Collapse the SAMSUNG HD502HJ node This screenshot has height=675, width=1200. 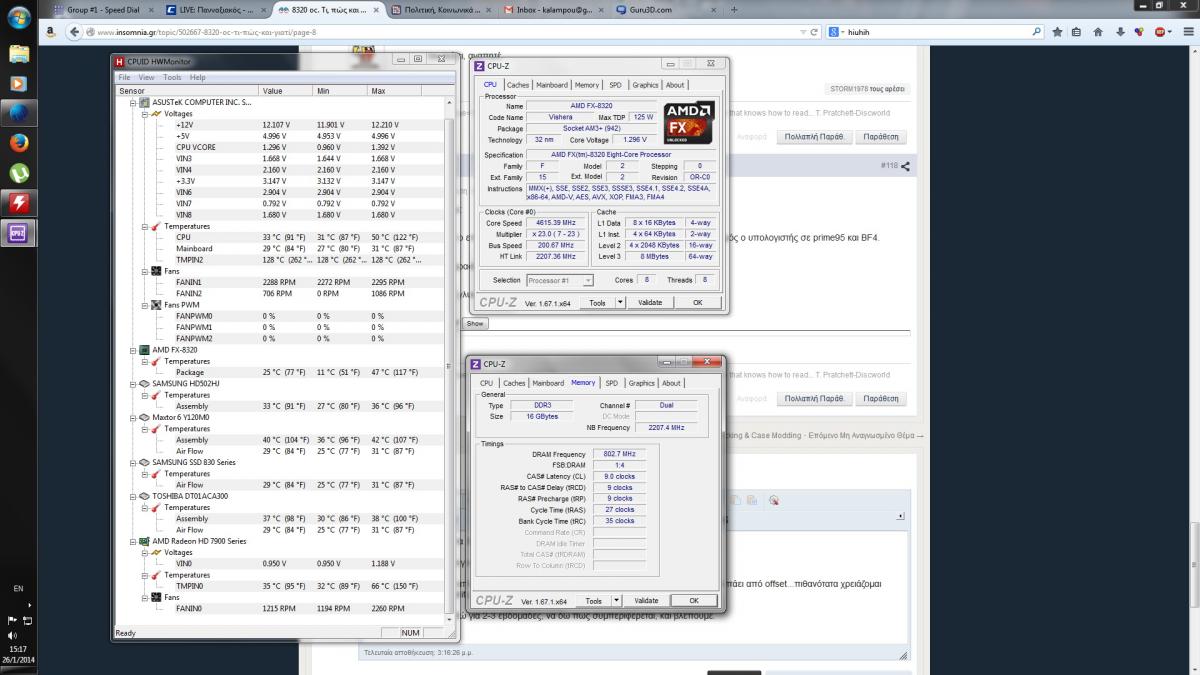[x=134, y=384]
